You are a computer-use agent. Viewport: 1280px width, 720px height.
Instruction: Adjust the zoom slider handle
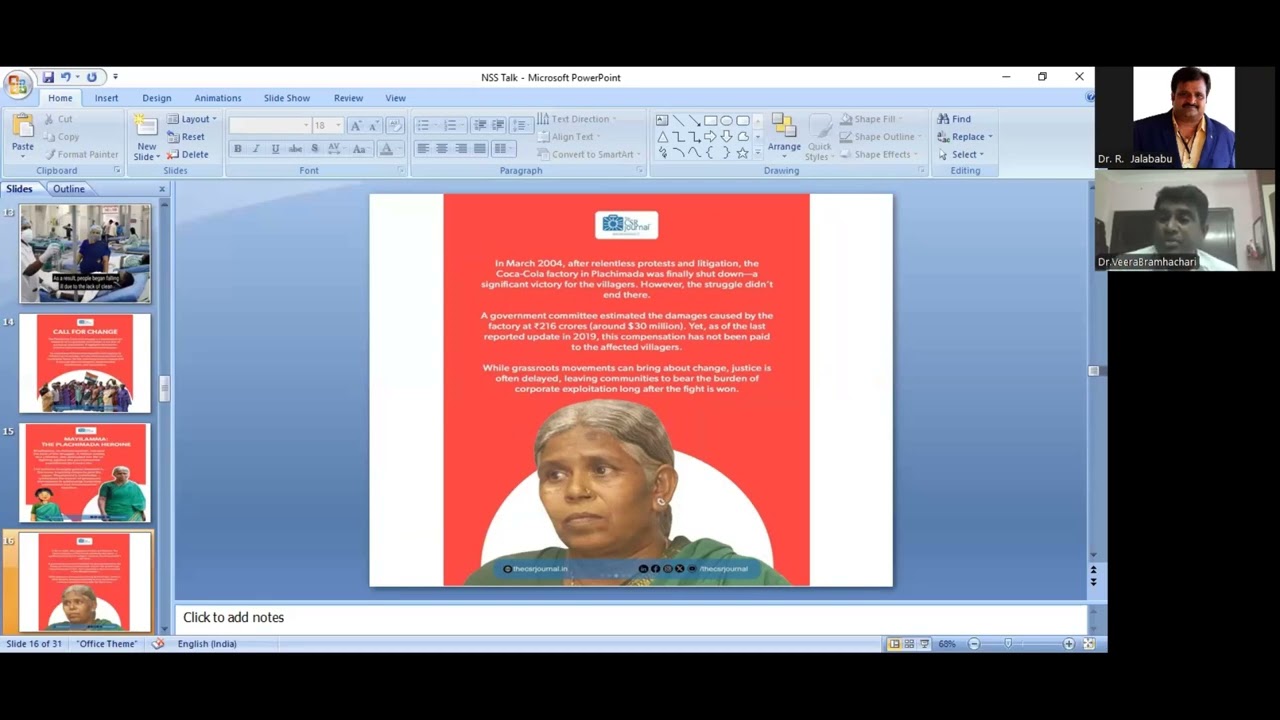[x=1008, y=644]
